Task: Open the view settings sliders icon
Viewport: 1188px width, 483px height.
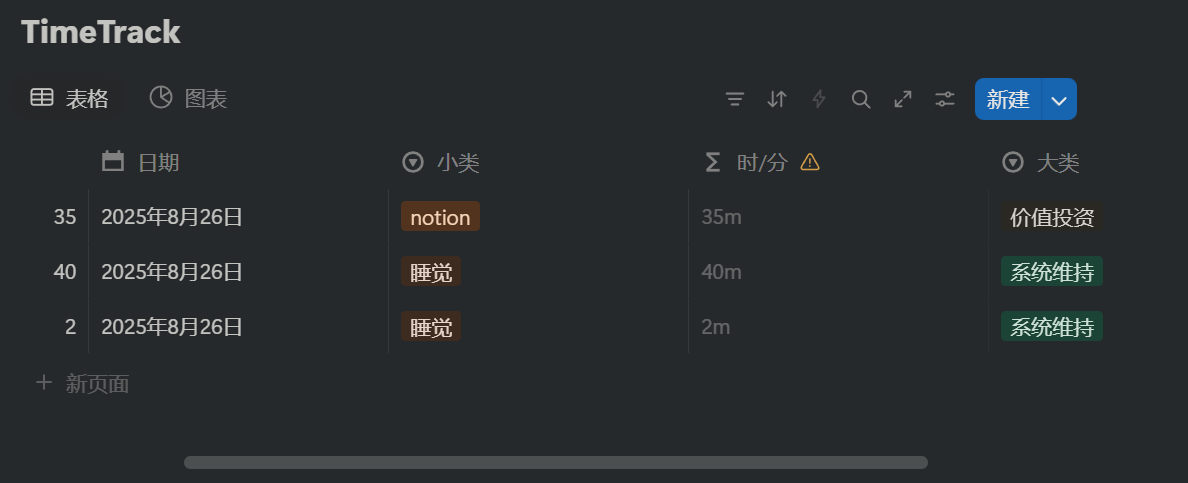Action: click(x=945, y=99)
